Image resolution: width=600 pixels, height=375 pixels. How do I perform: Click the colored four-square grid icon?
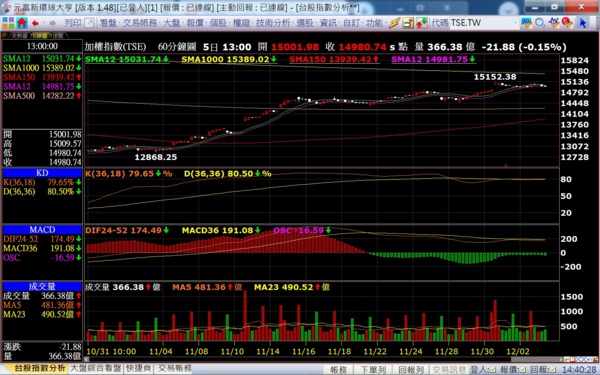point(8,23)
